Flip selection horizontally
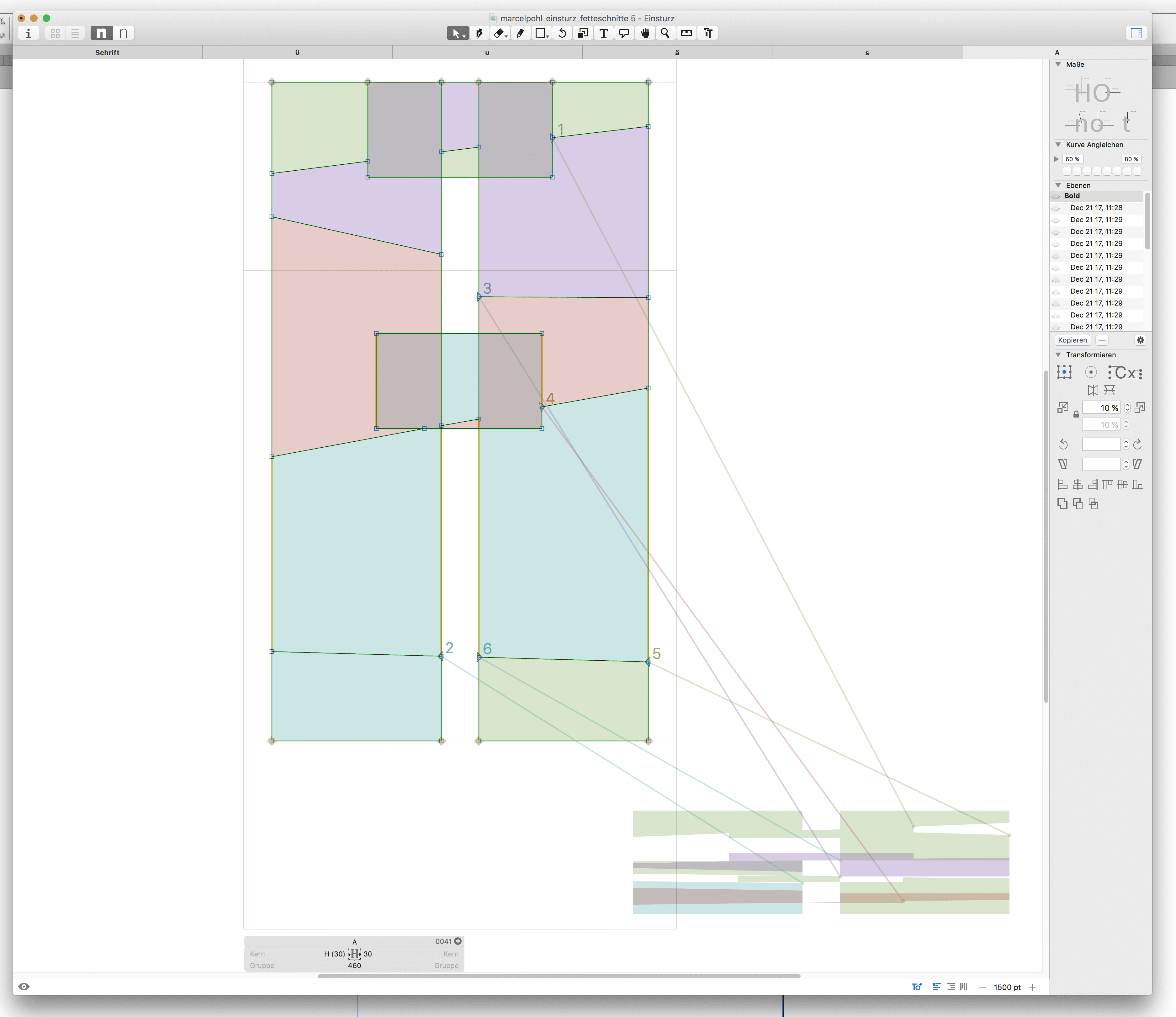The width and height of the screenshot is (1176, 1017). click(x=1093, y=390)
